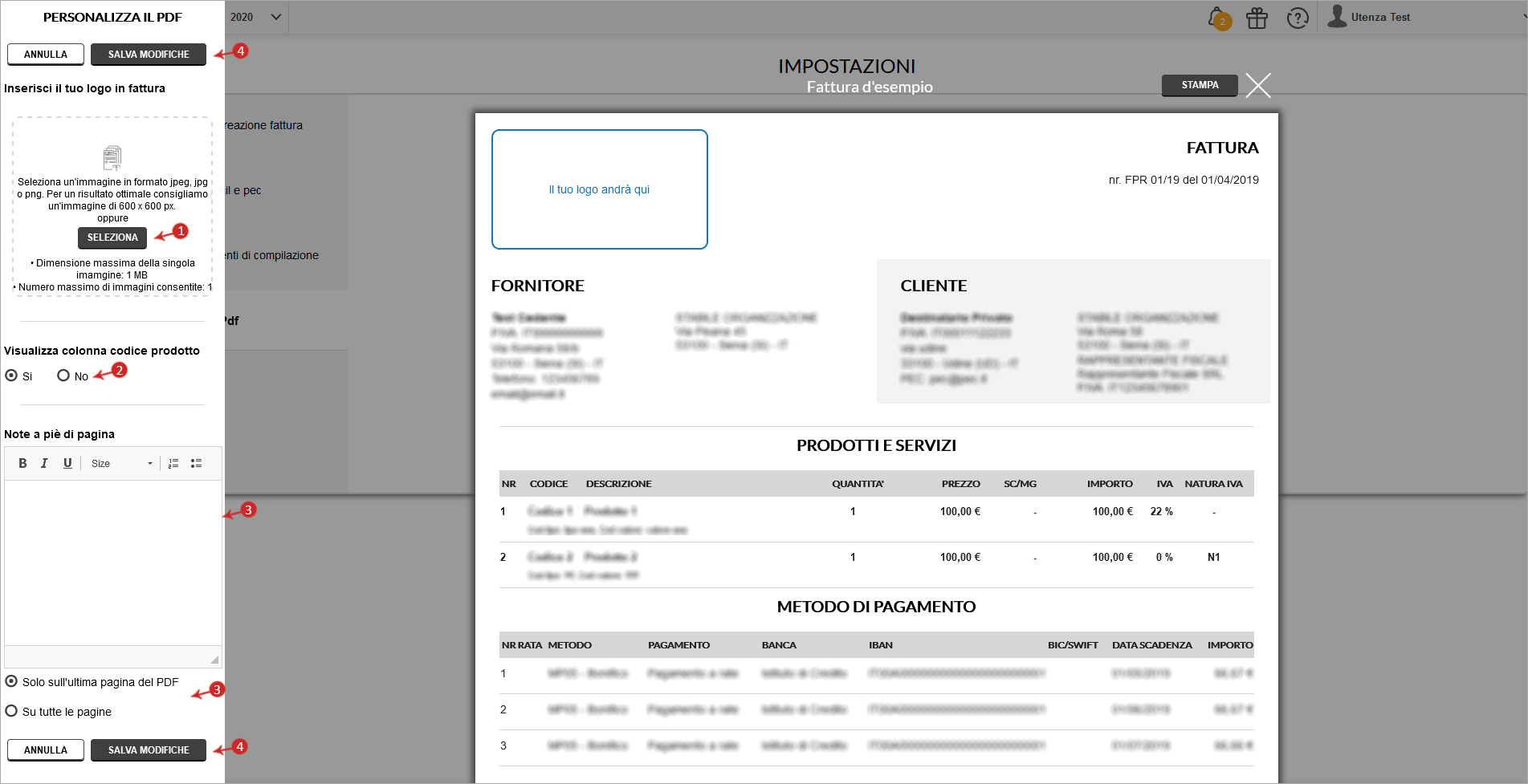Viewport: 1528px width, 784px height.
Task: Click SELEZIONA to choose a logo image
Action: pos(112,238)
